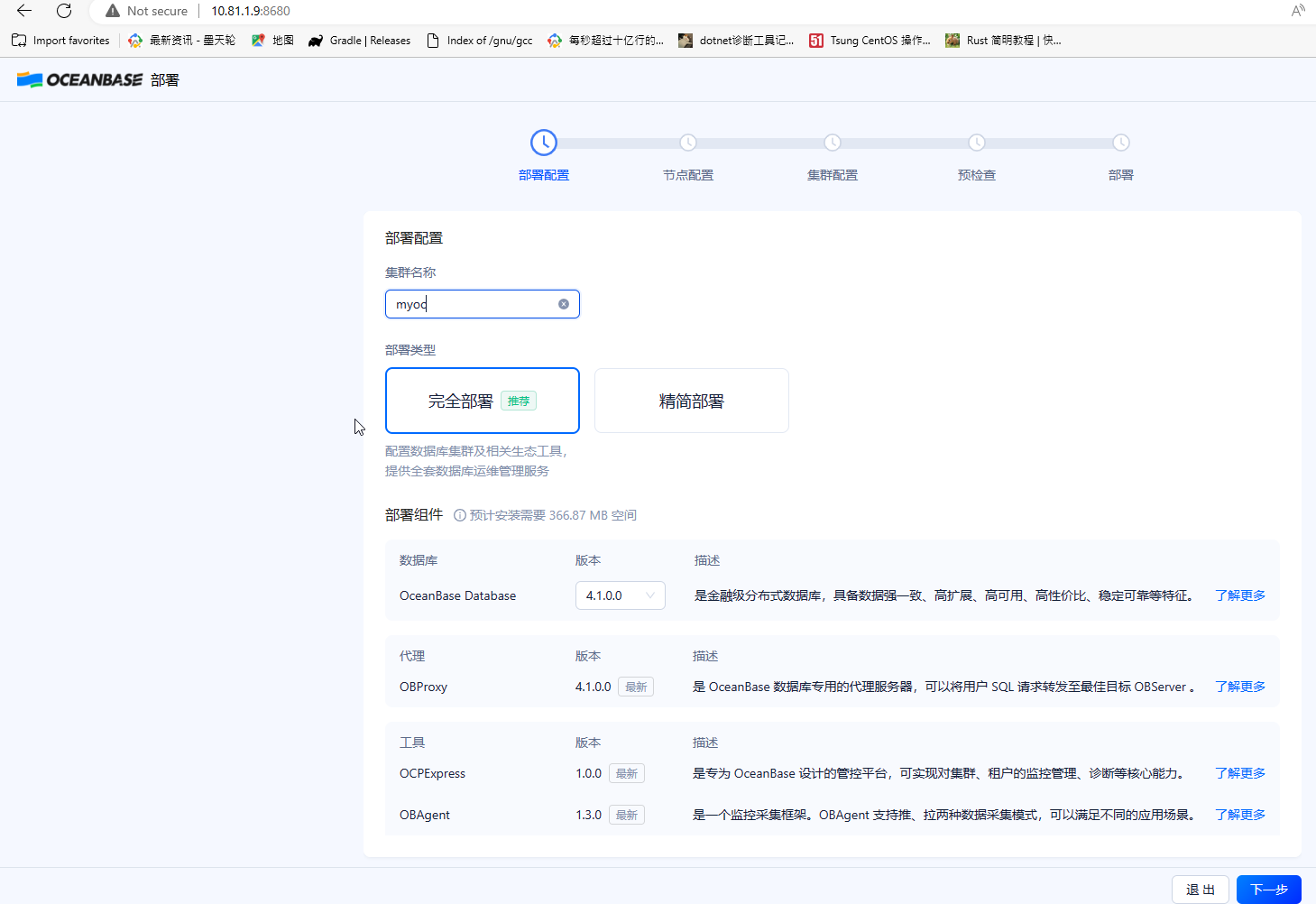Click the info icon beside 预计安装需要
Image resolution: width=1316 pixels, height=904 pixels.
pos(460,515)
